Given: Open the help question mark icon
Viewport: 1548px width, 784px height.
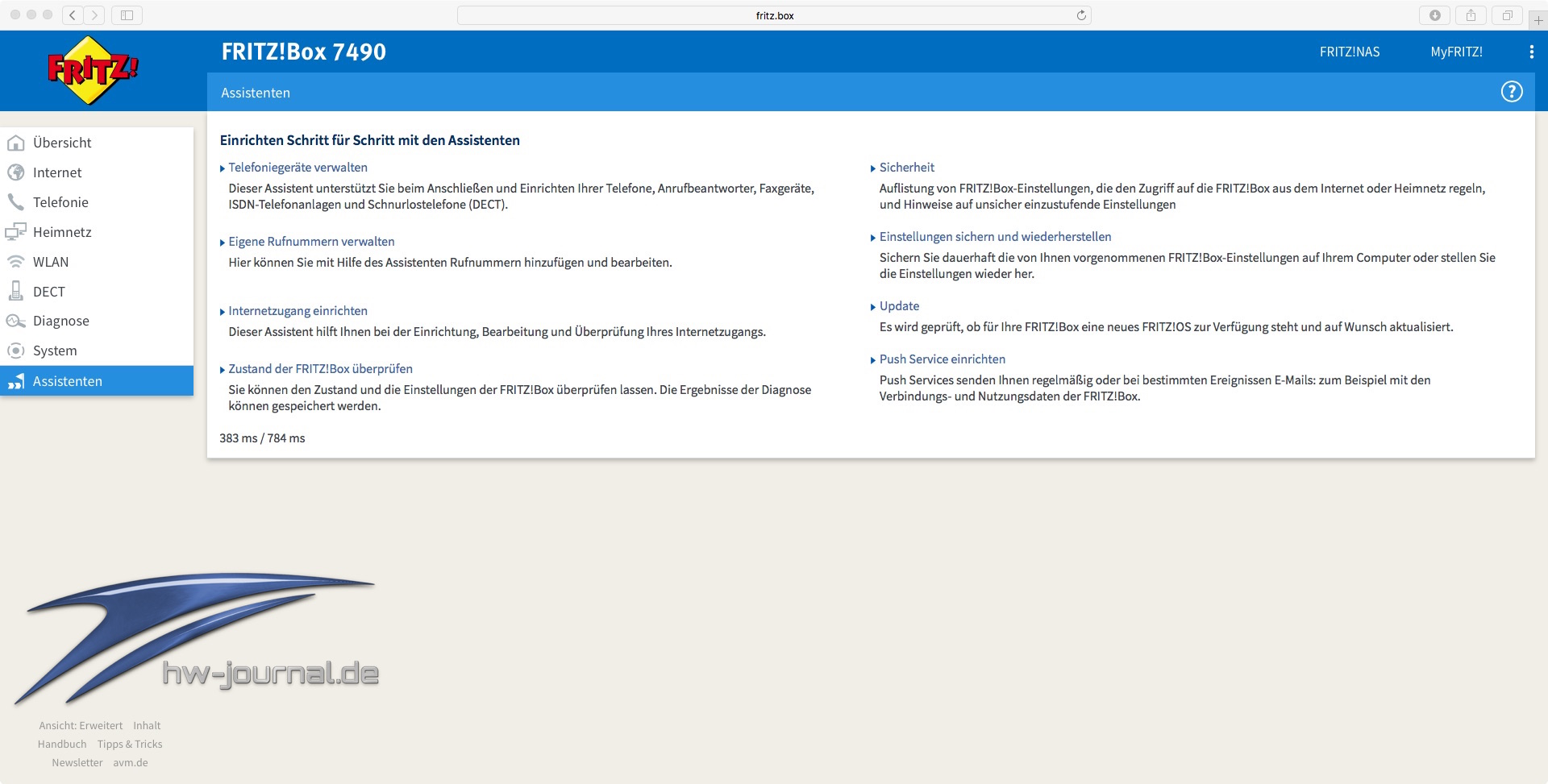Looking at the screenshot, I should tap(1512, 92).
